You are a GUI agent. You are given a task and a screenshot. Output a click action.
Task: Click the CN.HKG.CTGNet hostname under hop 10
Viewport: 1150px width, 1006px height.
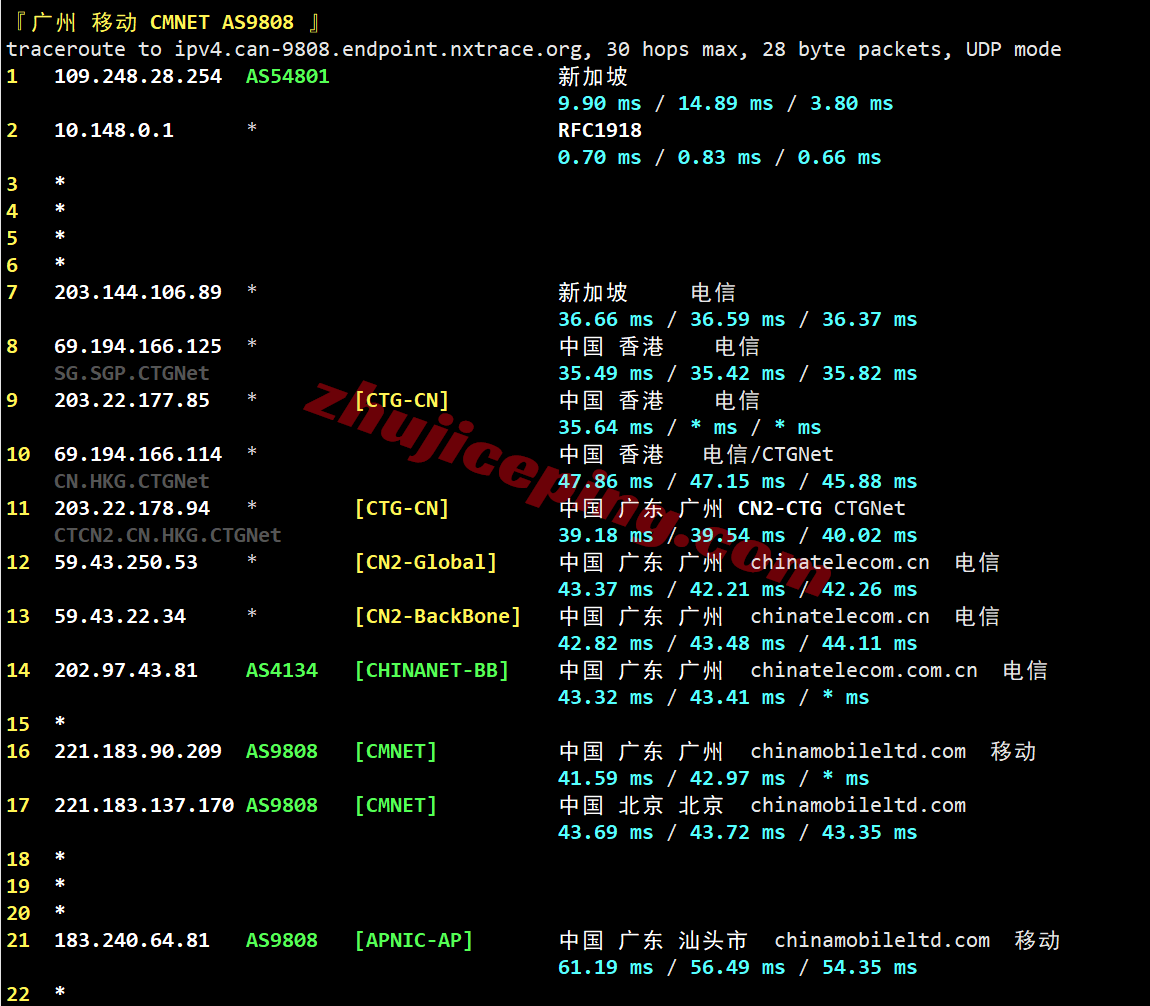(132, 481)
